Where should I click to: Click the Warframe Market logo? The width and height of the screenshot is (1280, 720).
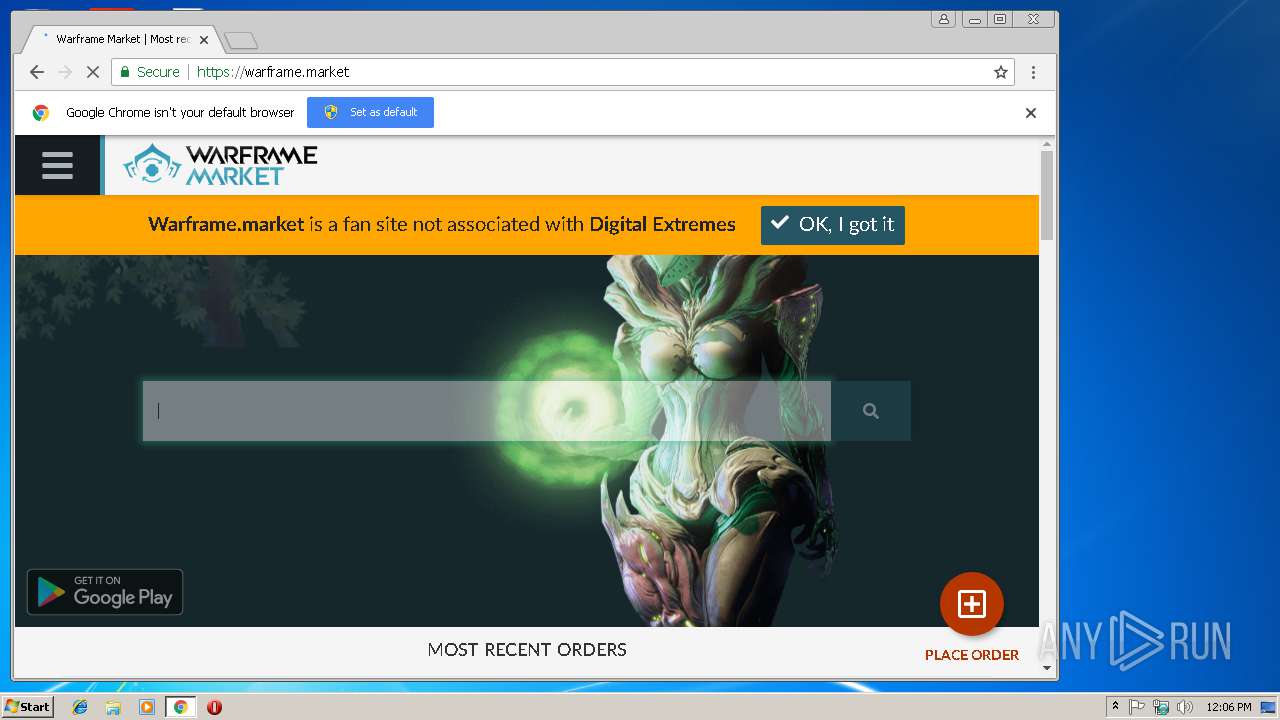[220, 165]
